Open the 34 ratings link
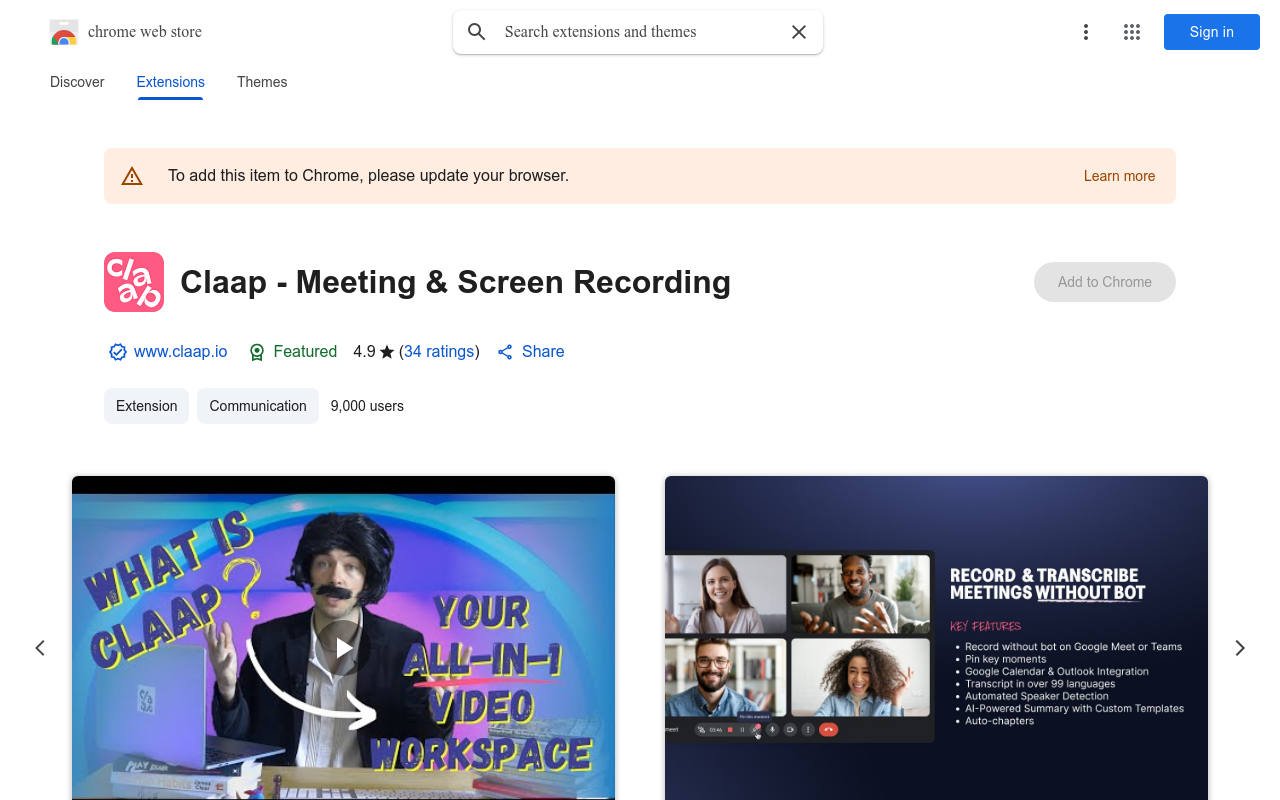 pyautogui.click(x=439, y=352)
